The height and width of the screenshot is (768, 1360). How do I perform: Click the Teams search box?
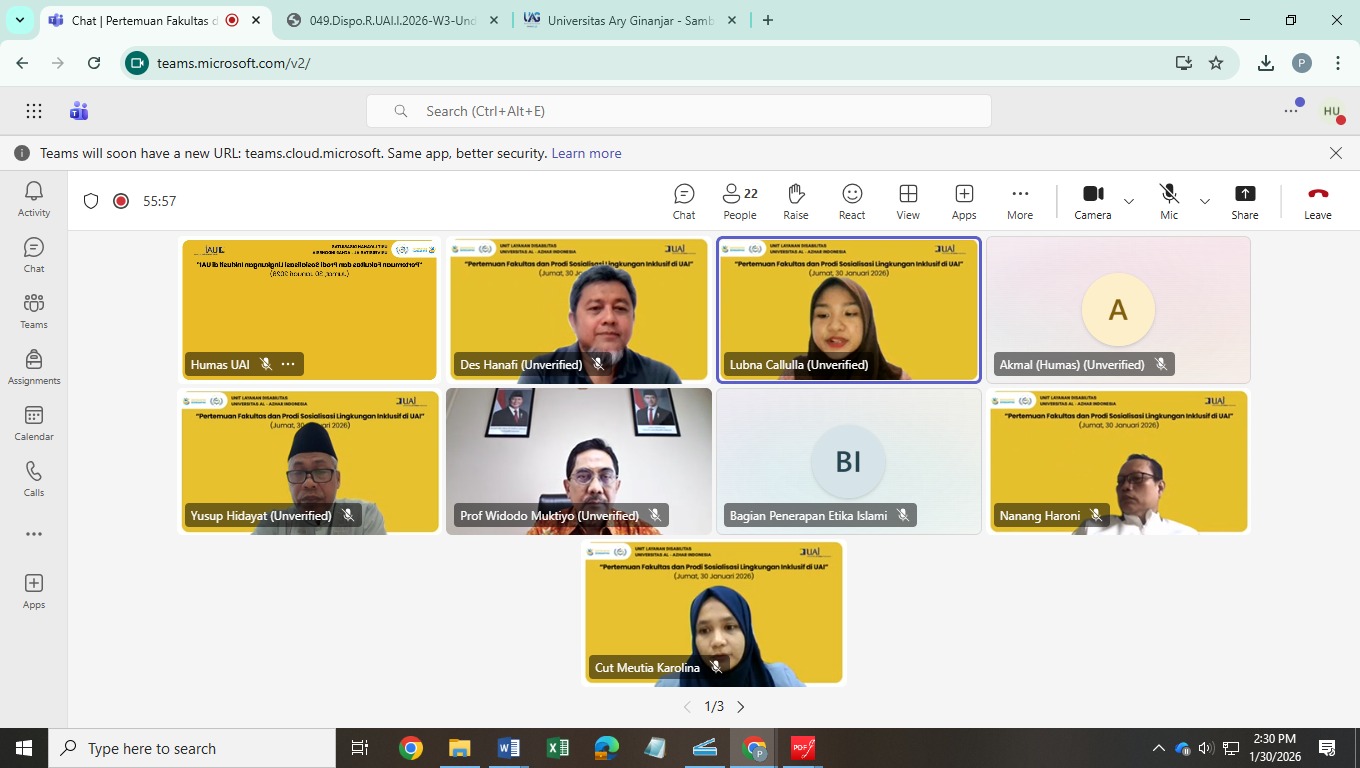(678, 111)
